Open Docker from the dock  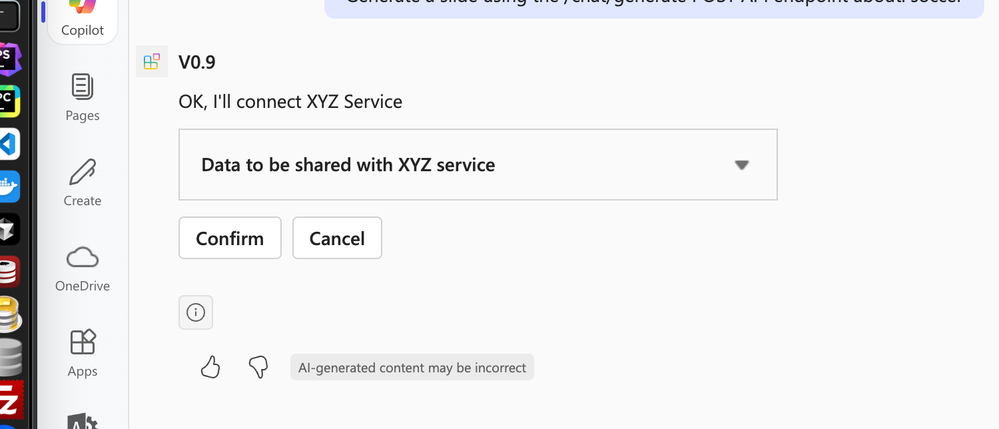pyautogui.click(x=9, y=186)
